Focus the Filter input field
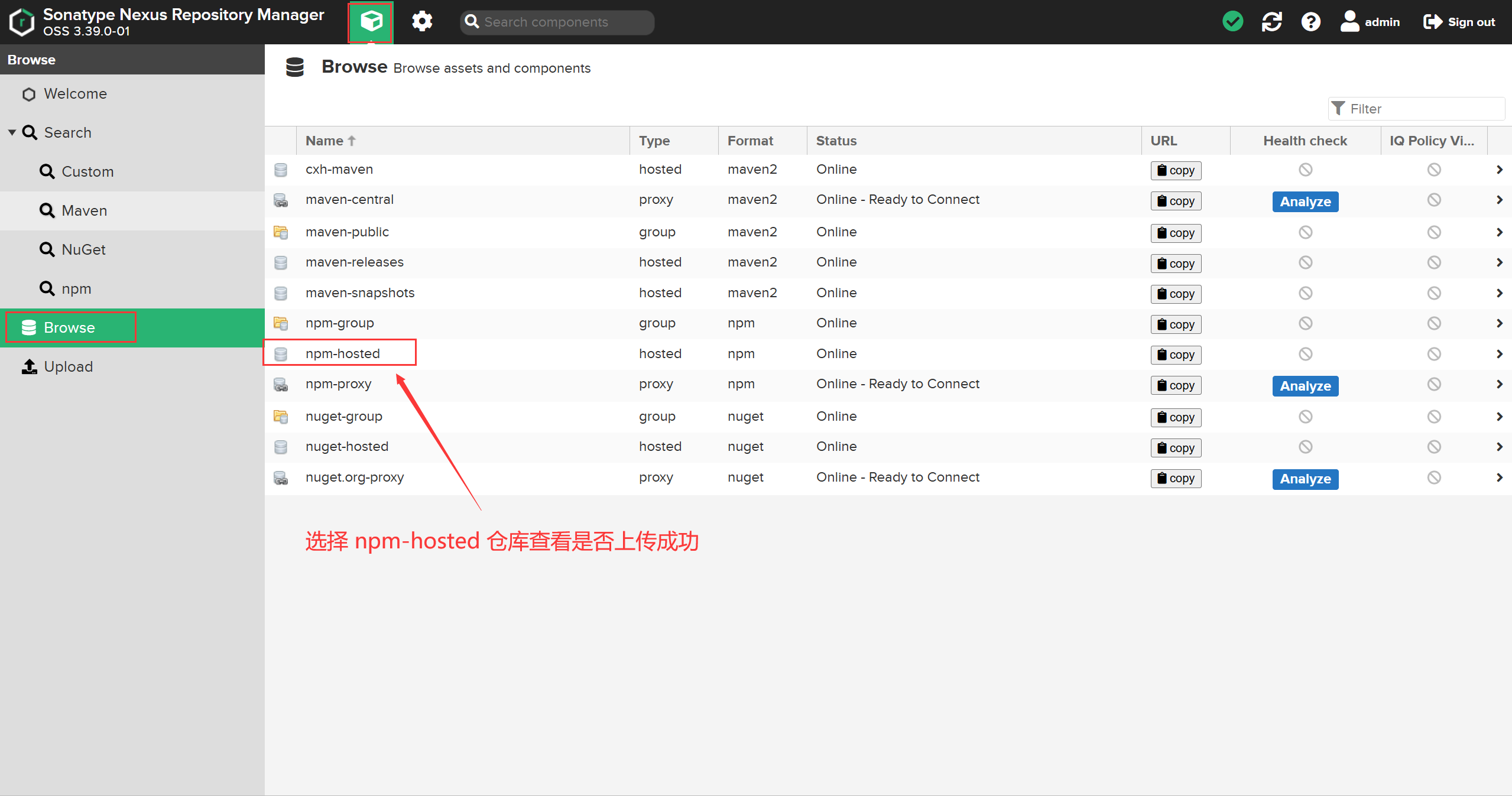This screenshot has height=796, width=1512. pyautogui.click(x=1423, y=109)
